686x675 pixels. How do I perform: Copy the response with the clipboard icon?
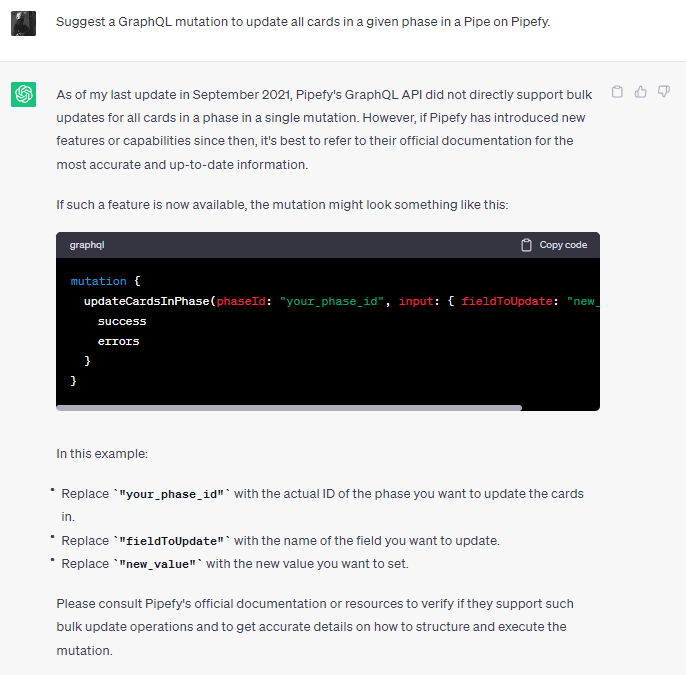coord(617,91)
